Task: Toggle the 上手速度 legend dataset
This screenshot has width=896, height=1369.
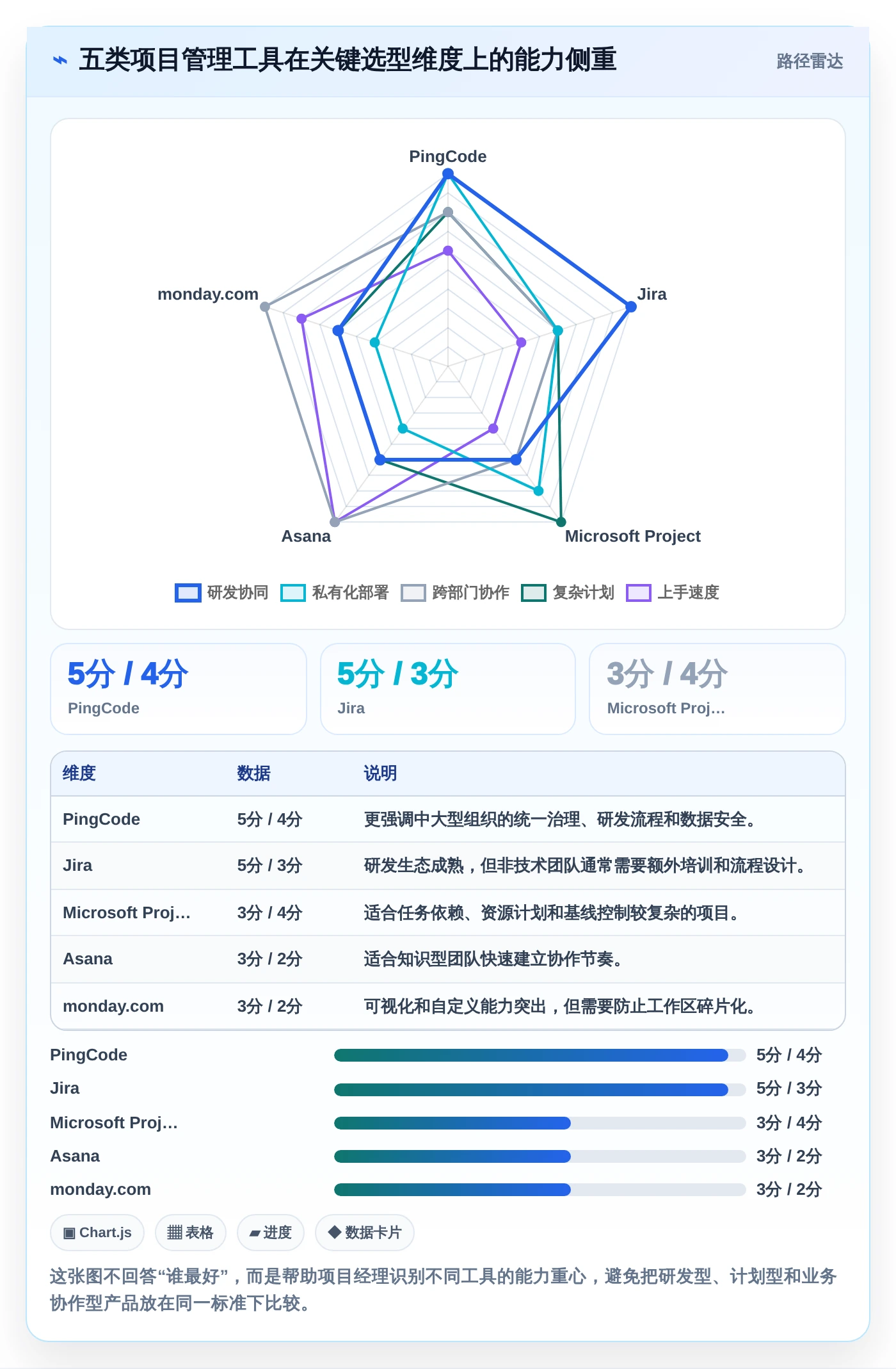Action: pyautogui.click(x=673, y=592)
